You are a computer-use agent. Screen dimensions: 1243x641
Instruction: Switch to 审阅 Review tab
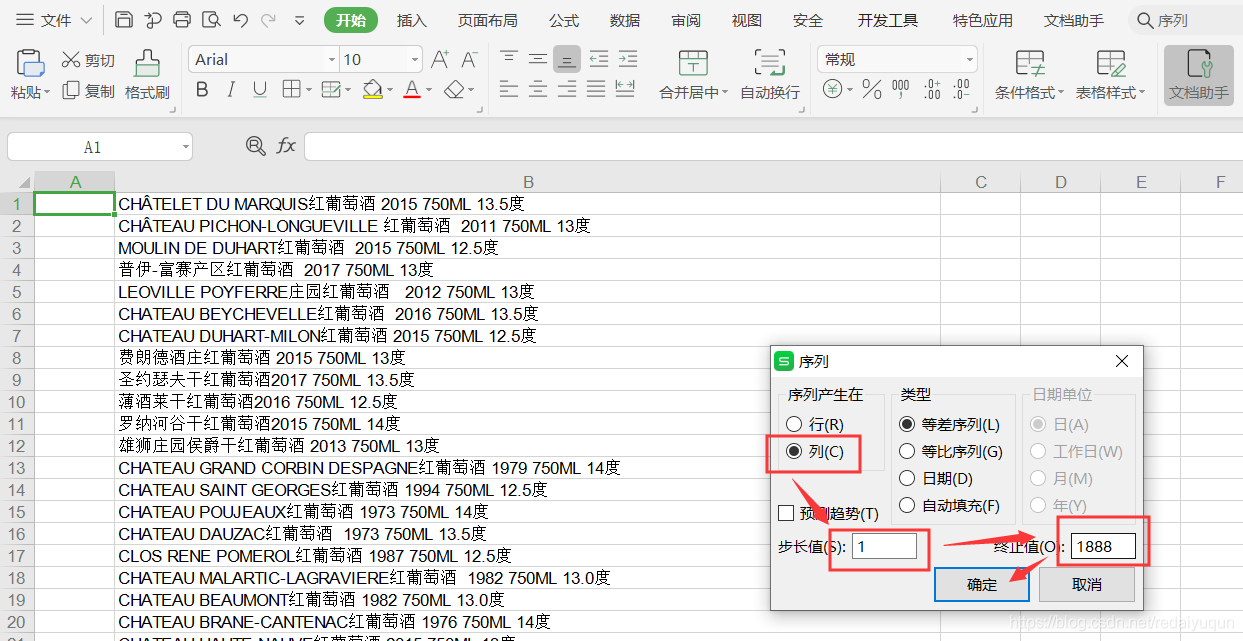(686, 20)
